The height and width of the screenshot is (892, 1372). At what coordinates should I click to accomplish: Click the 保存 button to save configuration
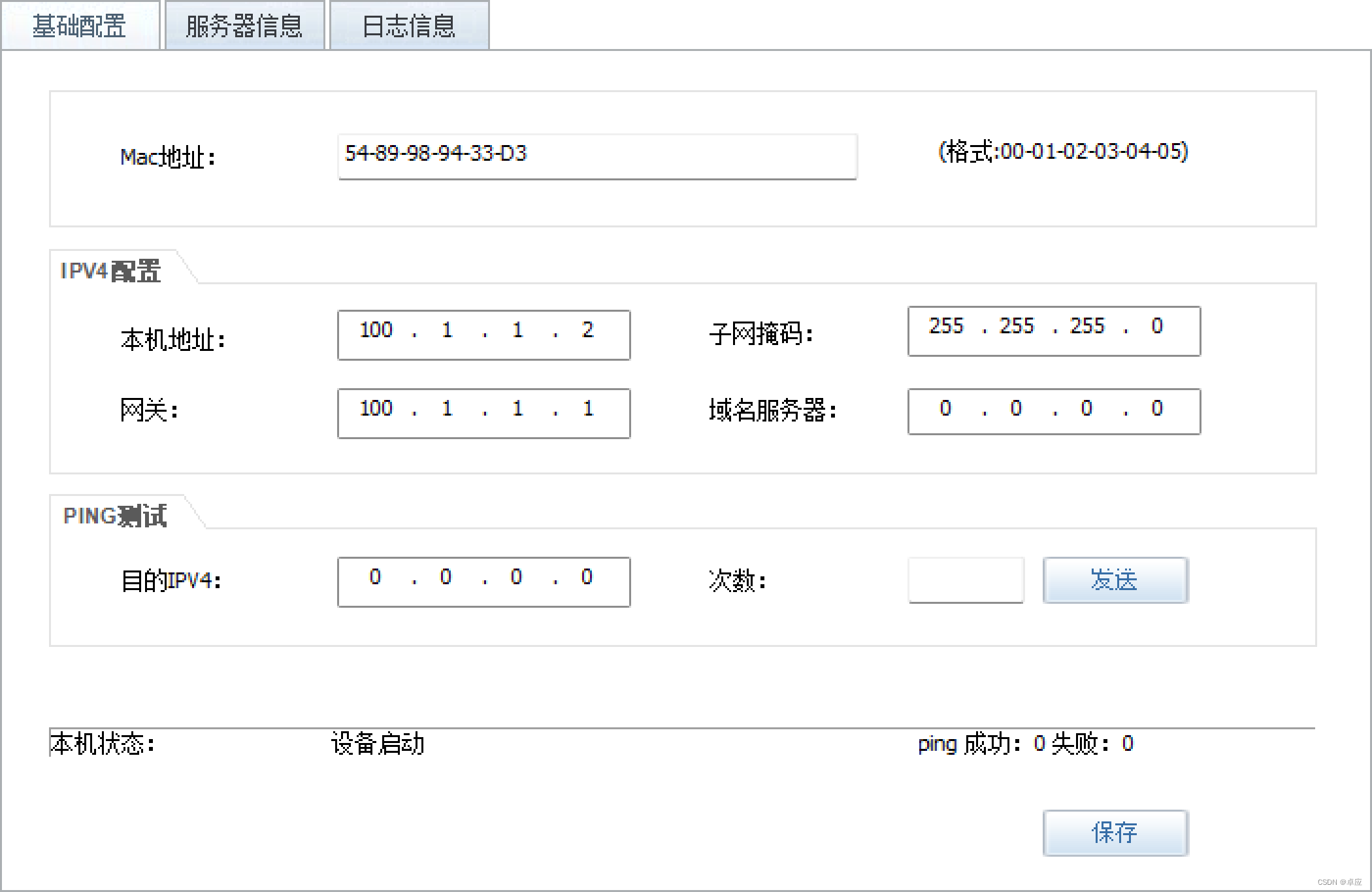[1116, 833]
